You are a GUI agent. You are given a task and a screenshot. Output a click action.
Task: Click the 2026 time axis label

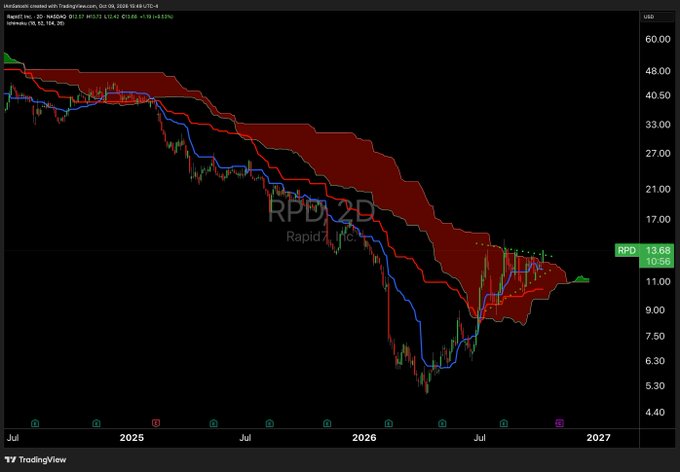pyautogui.click(x=364, y=438)
